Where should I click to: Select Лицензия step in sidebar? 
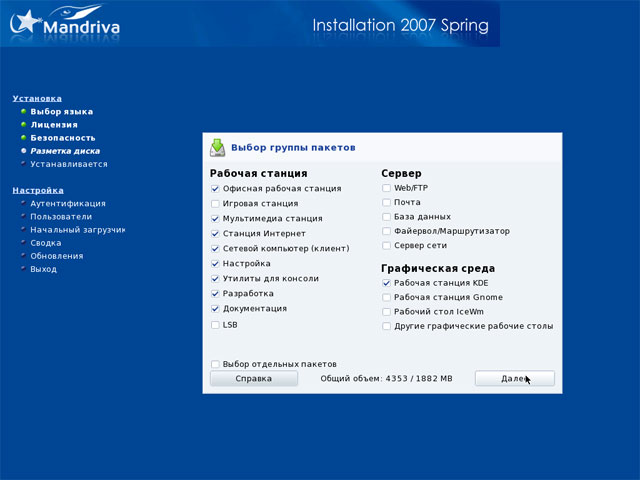tap(54, 124)
